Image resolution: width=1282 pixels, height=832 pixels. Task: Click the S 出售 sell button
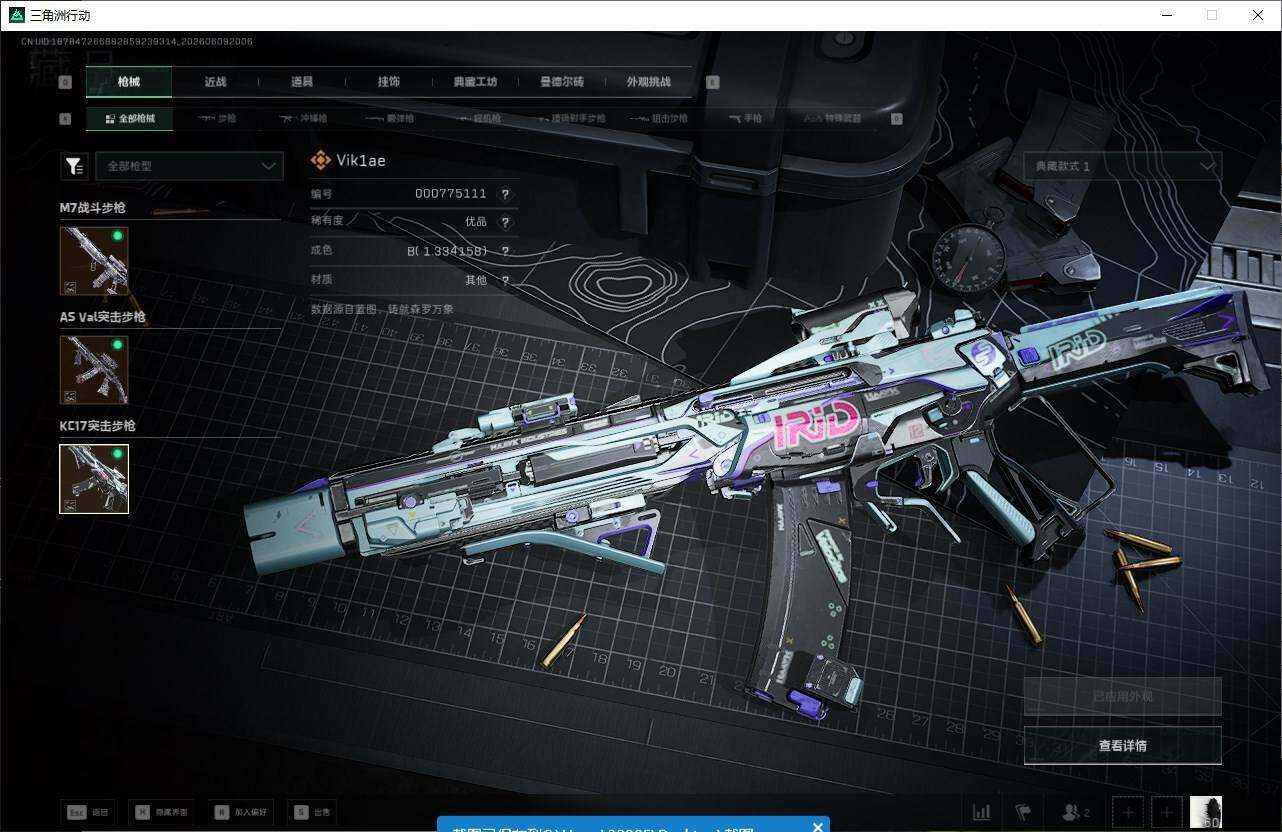point(312,812)
